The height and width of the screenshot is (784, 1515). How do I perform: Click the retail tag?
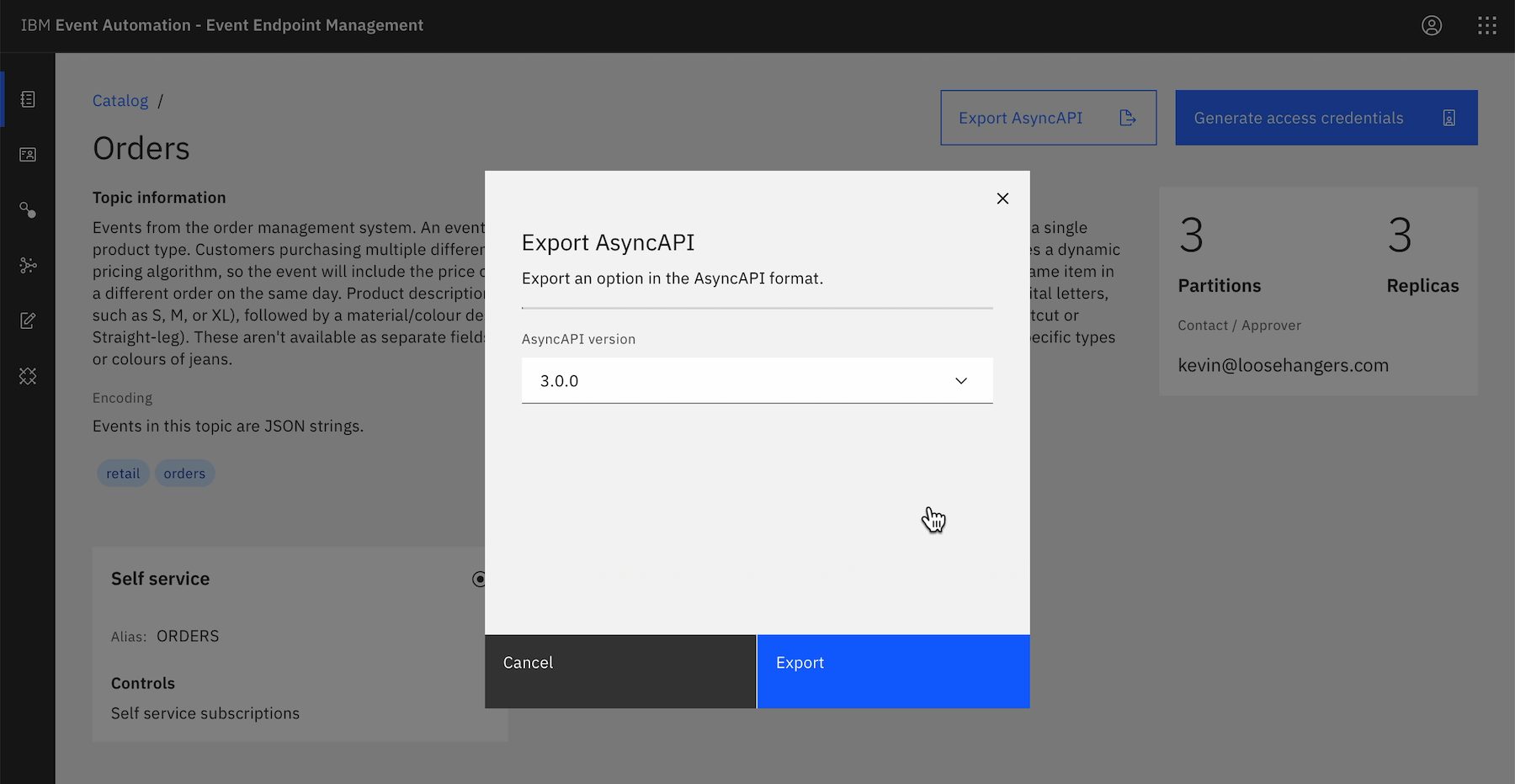(x=123, y=474)
